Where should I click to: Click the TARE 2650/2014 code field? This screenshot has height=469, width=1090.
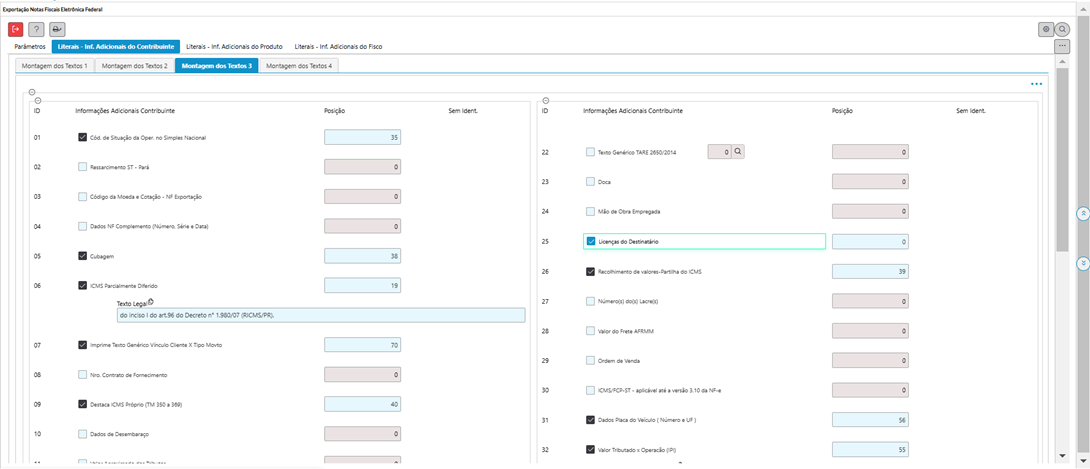point(719,151)
